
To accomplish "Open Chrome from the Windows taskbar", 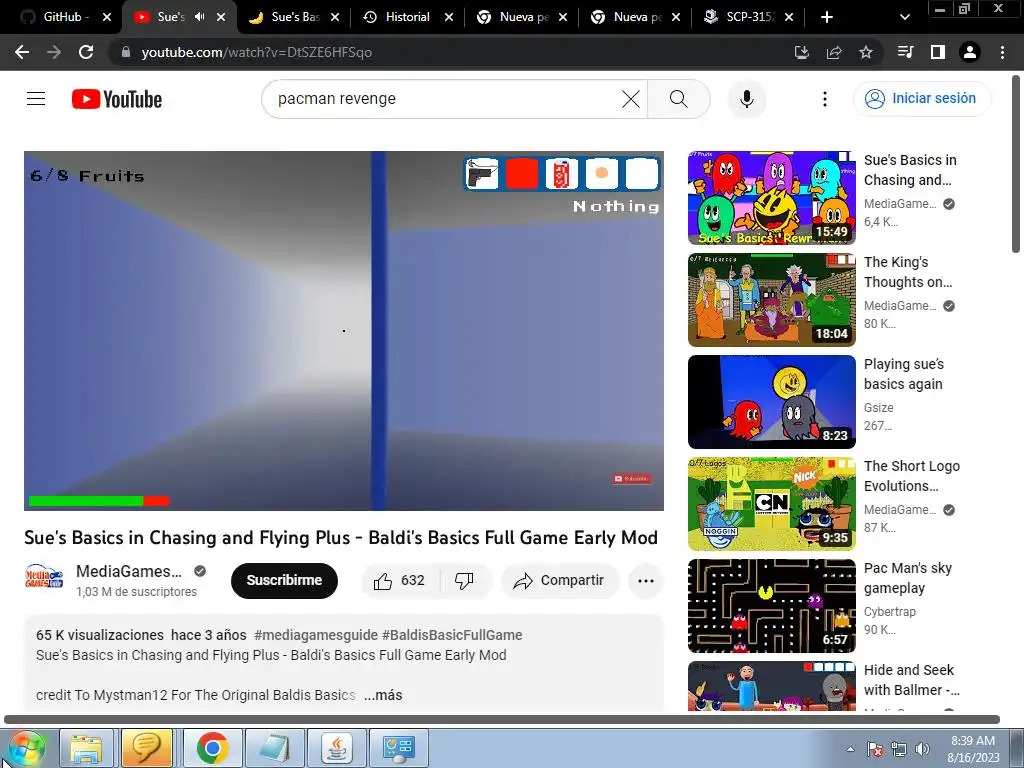I will (212, 748).
